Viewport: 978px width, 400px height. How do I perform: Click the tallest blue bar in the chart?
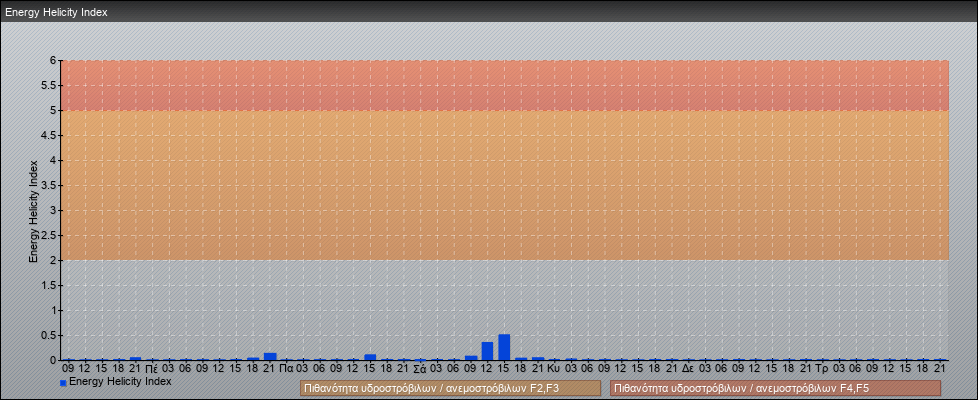(504, 347)
